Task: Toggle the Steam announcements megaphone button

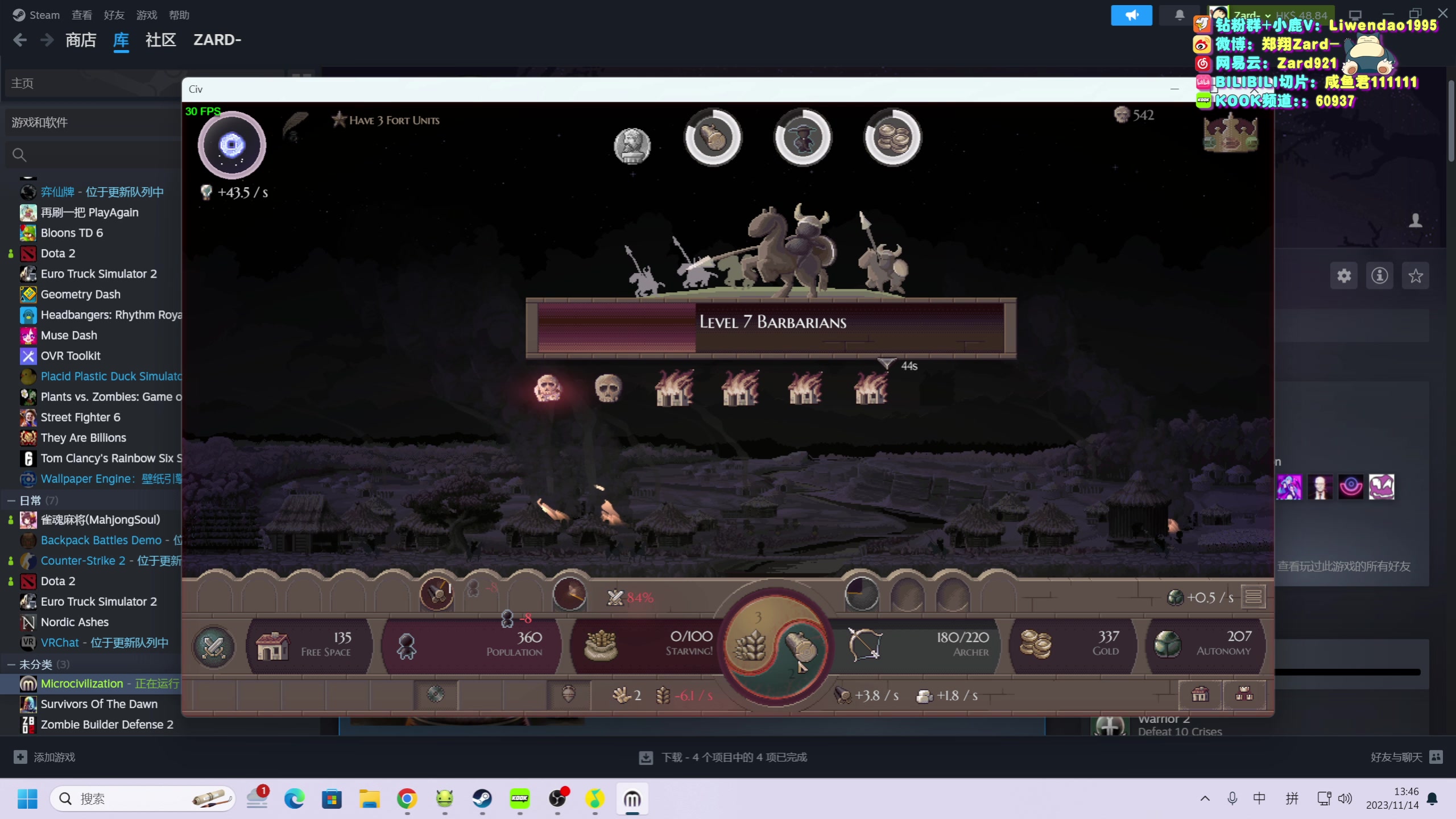Action: (1131, 15)
